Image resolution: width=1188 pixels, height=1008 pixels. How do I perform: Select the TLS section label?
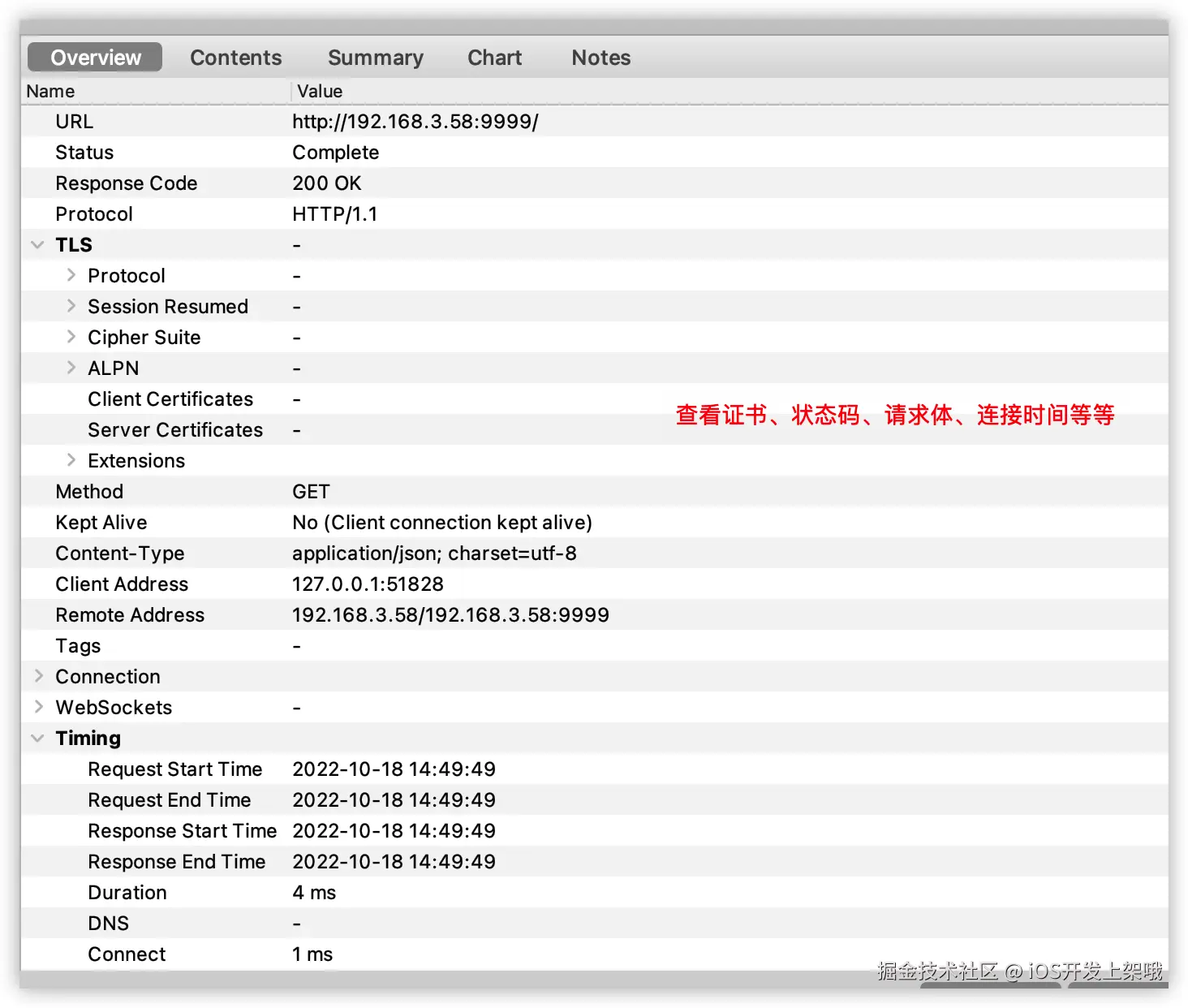click(74, 245)
